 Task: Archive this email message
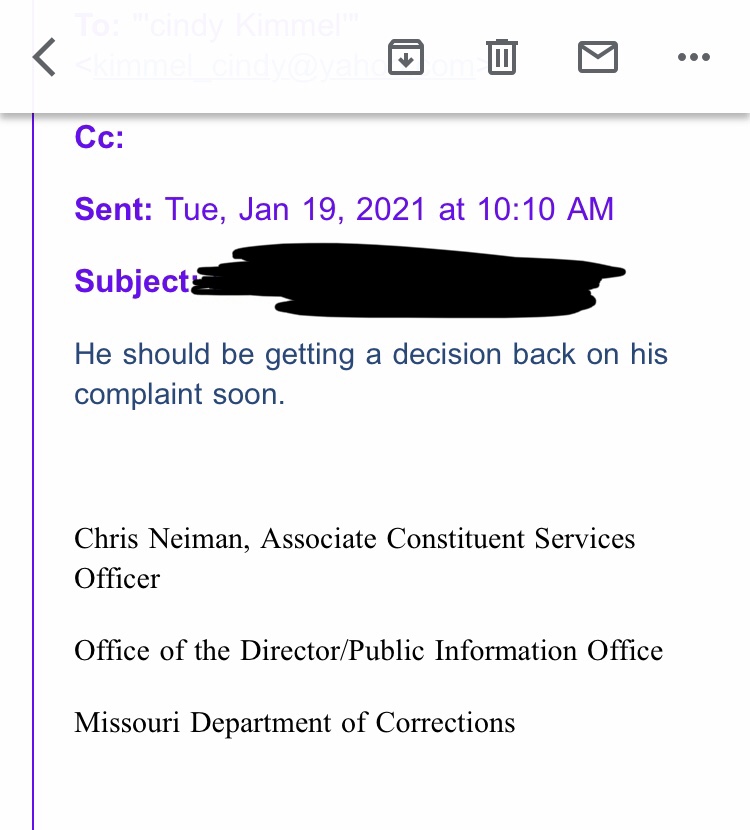pyautogui.click(x=406, y=57)
